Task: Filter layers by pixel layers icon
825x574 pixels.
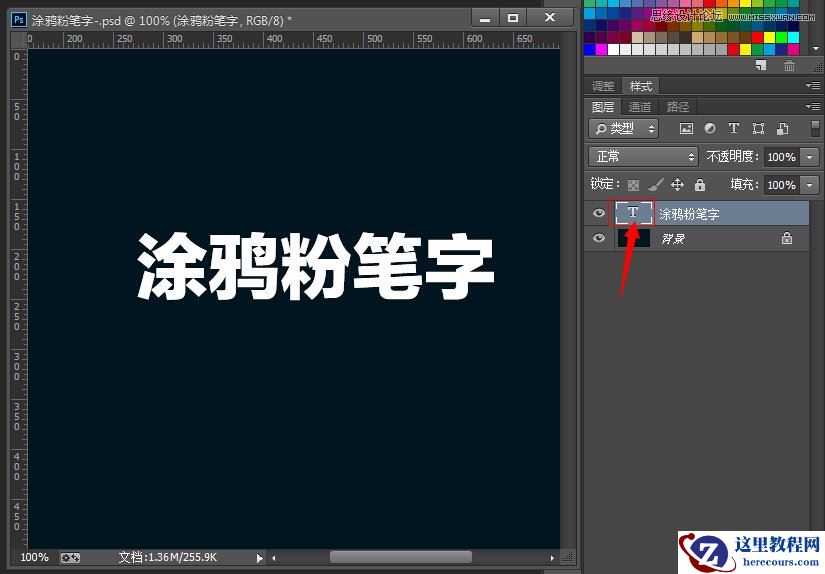Action: point(686,128)
